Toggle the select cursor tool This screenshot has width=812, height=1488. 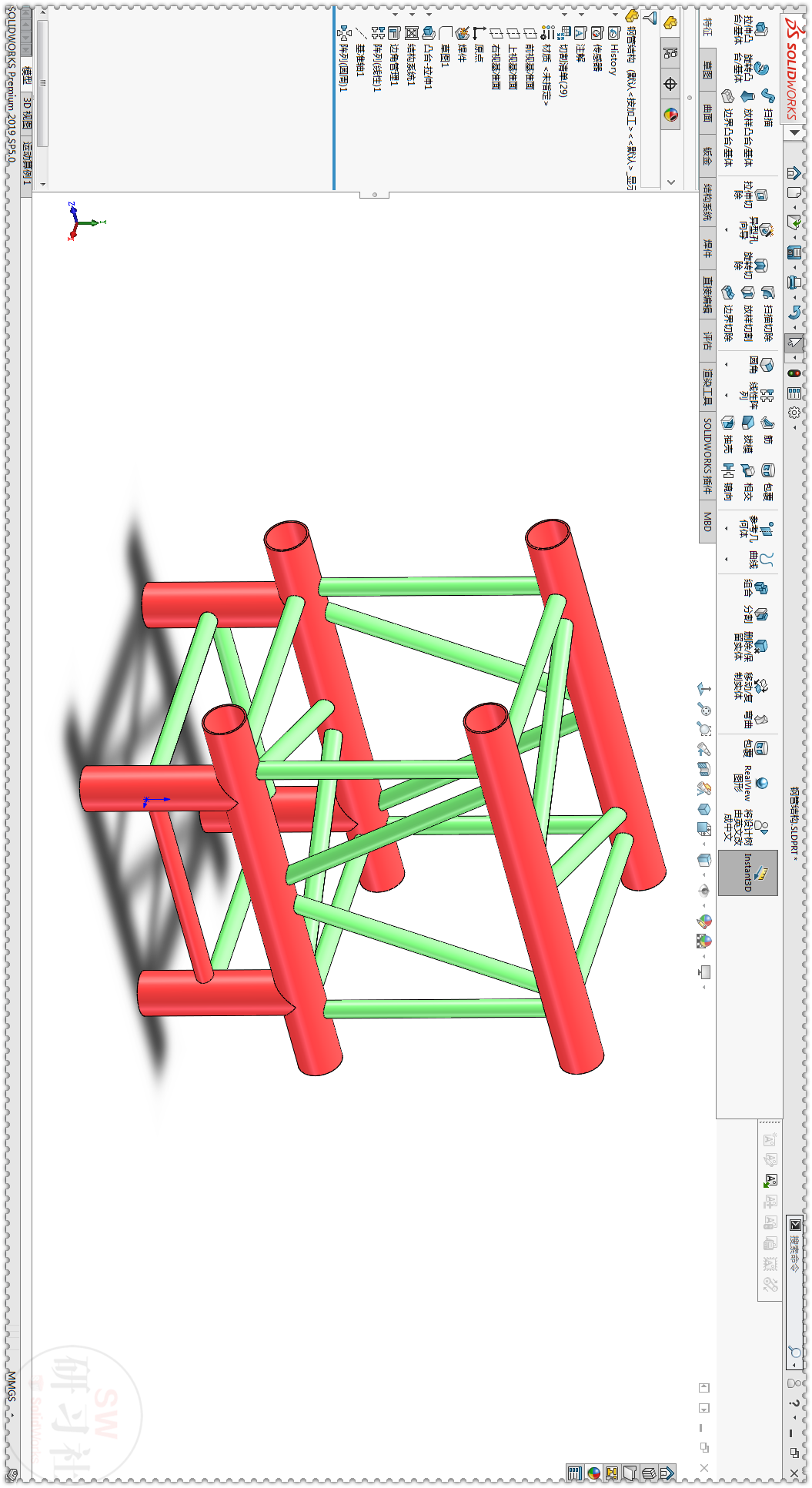794,343
